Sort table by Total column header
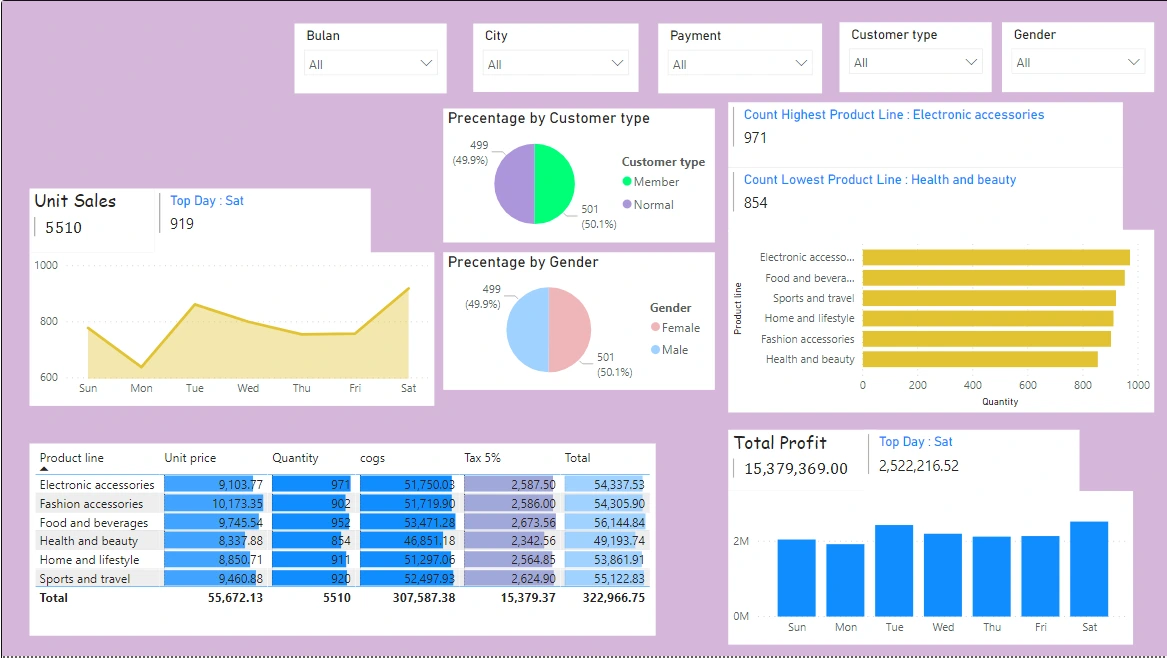The width and height of the screenshot is (1167, 658). click(x=577, y=458)
